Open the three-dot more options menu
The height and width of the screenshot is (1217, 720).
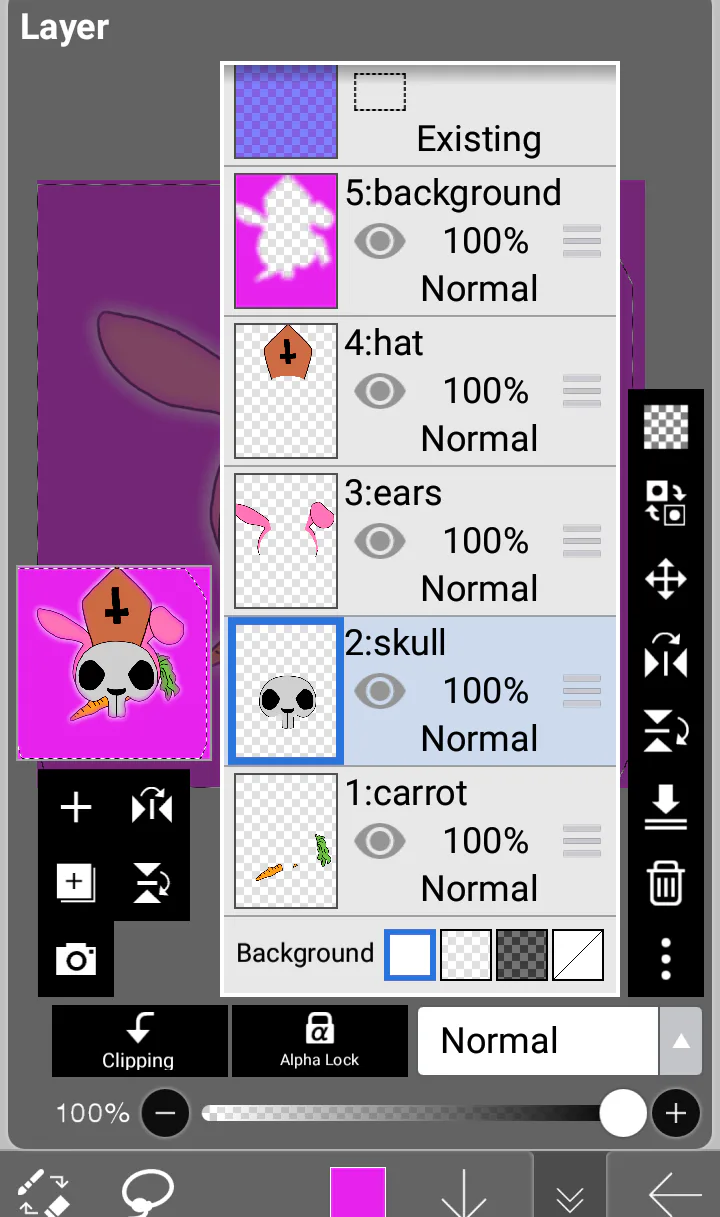tap(666, 958)
